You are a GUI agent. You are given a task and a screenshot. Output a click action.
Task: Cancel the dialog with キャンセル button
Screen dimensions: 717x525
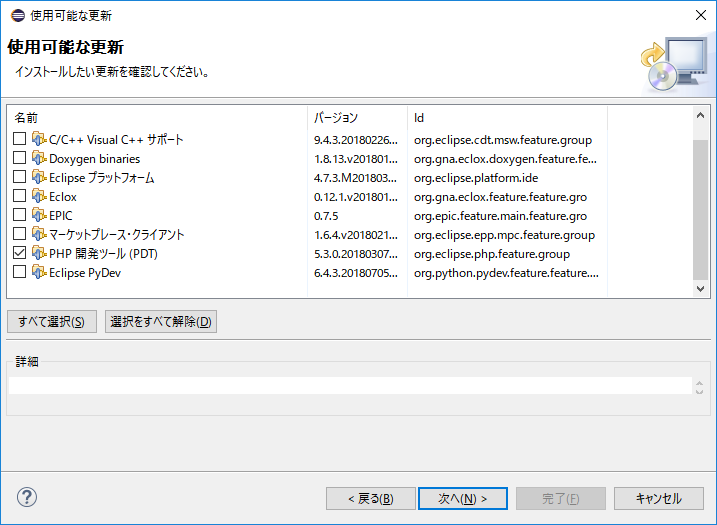[x=659, y=498]
